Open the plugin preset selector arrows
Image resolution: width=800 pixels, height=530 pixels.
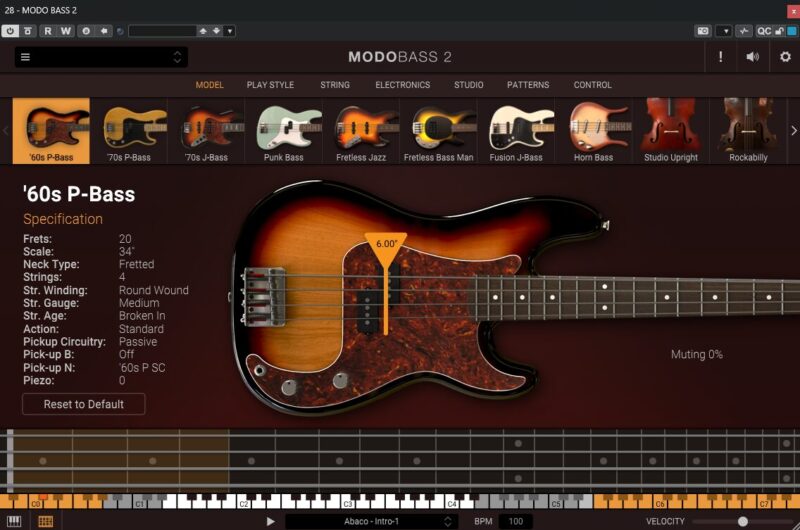pos(177,57)
